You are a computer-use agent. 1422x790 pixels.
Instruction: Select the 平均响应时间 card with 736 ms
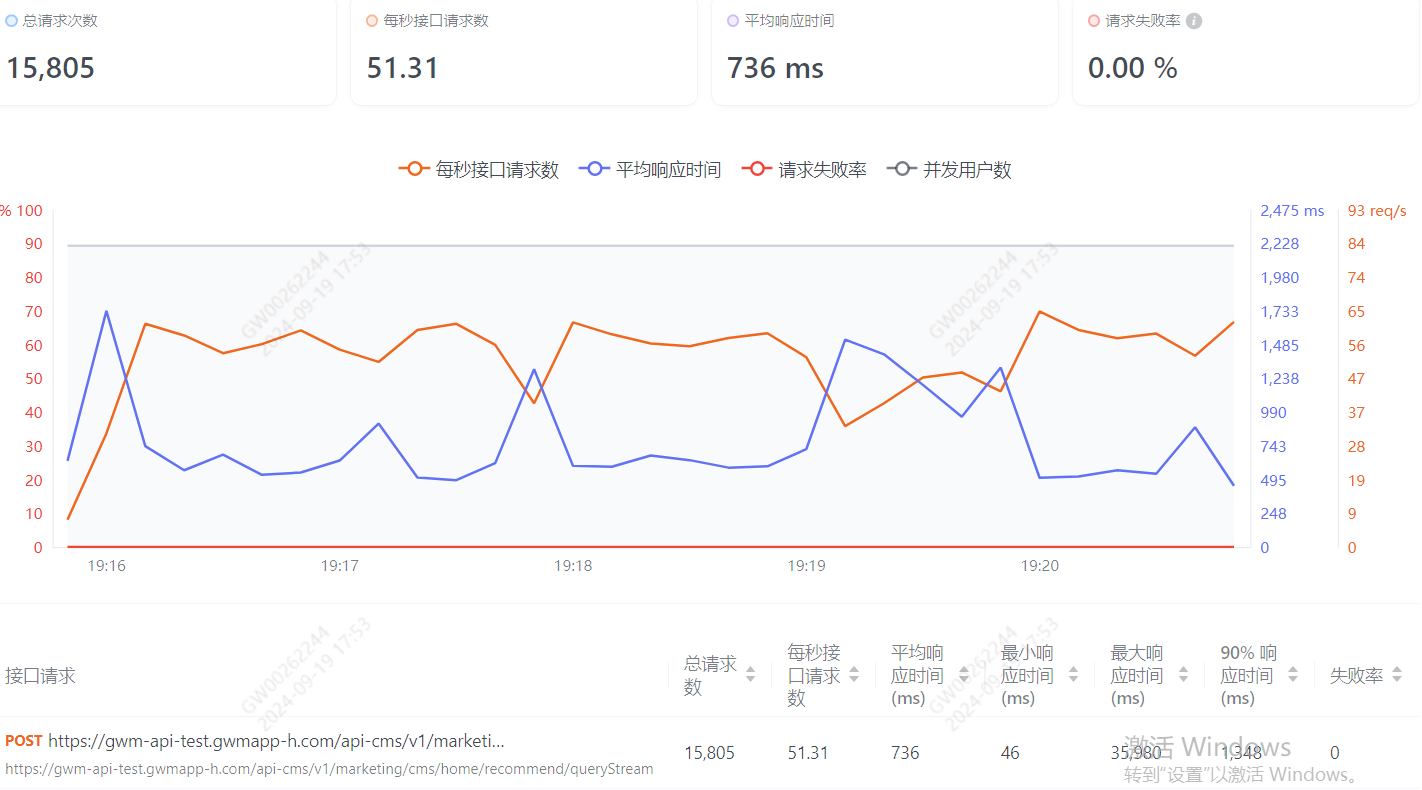point(885,50)
